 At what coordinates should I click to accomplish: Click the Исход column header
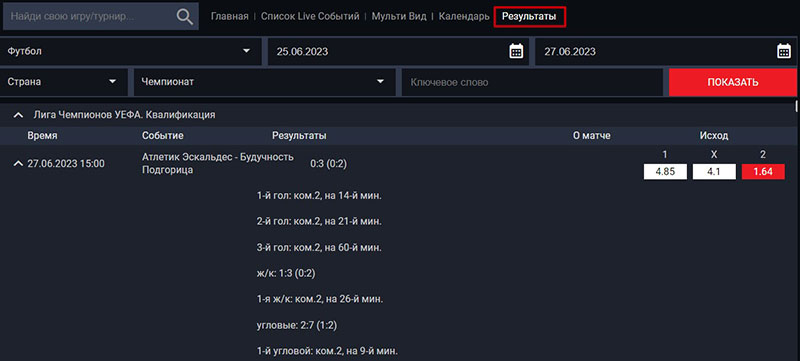tap(714, 136)
